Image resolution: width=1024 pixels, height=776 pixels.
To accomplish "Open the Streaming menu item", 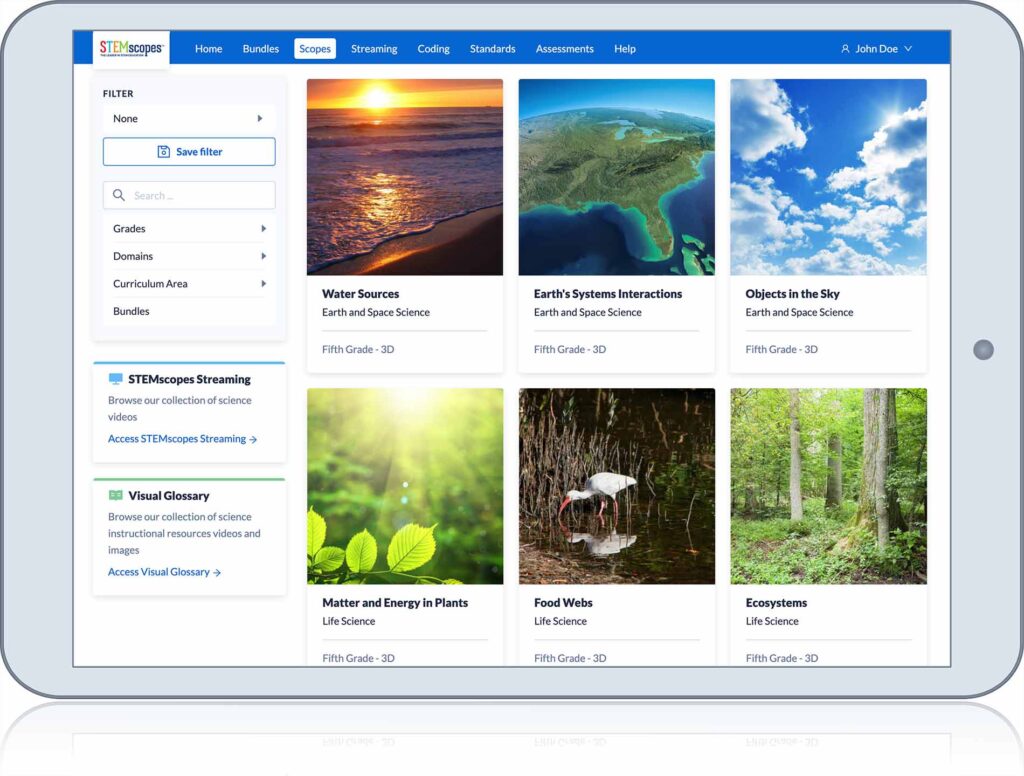I will [x=374, y=49].
